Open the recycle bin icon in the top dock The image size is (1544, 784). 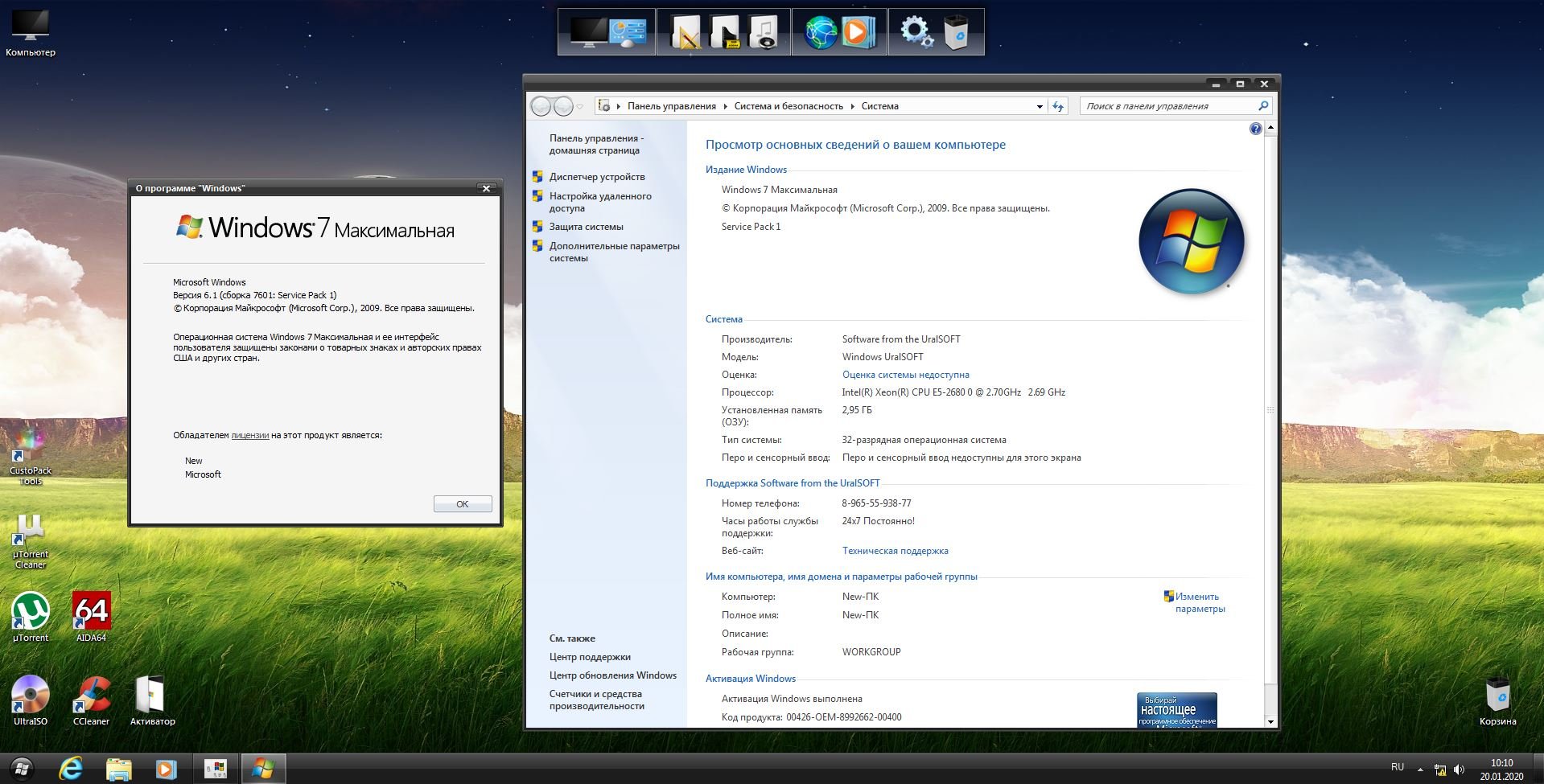(956, 32)
